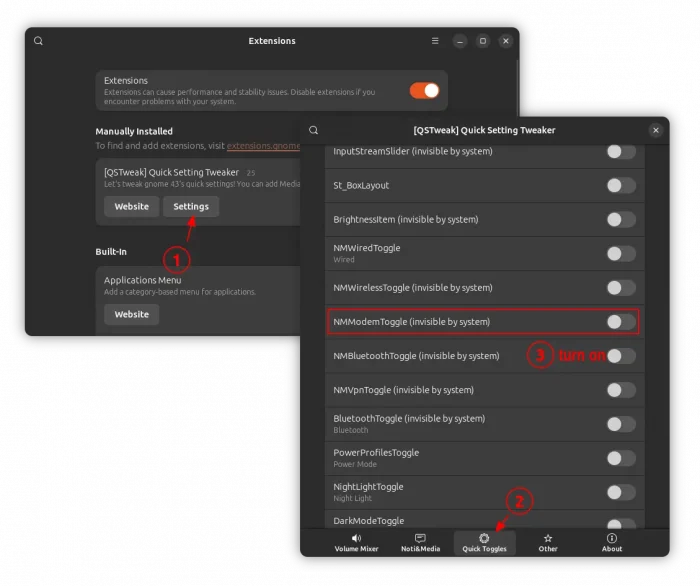The width and height of the screenshot is (700, 586).
Task: Open the extensions.gnome link
Action: pos(263,146)
